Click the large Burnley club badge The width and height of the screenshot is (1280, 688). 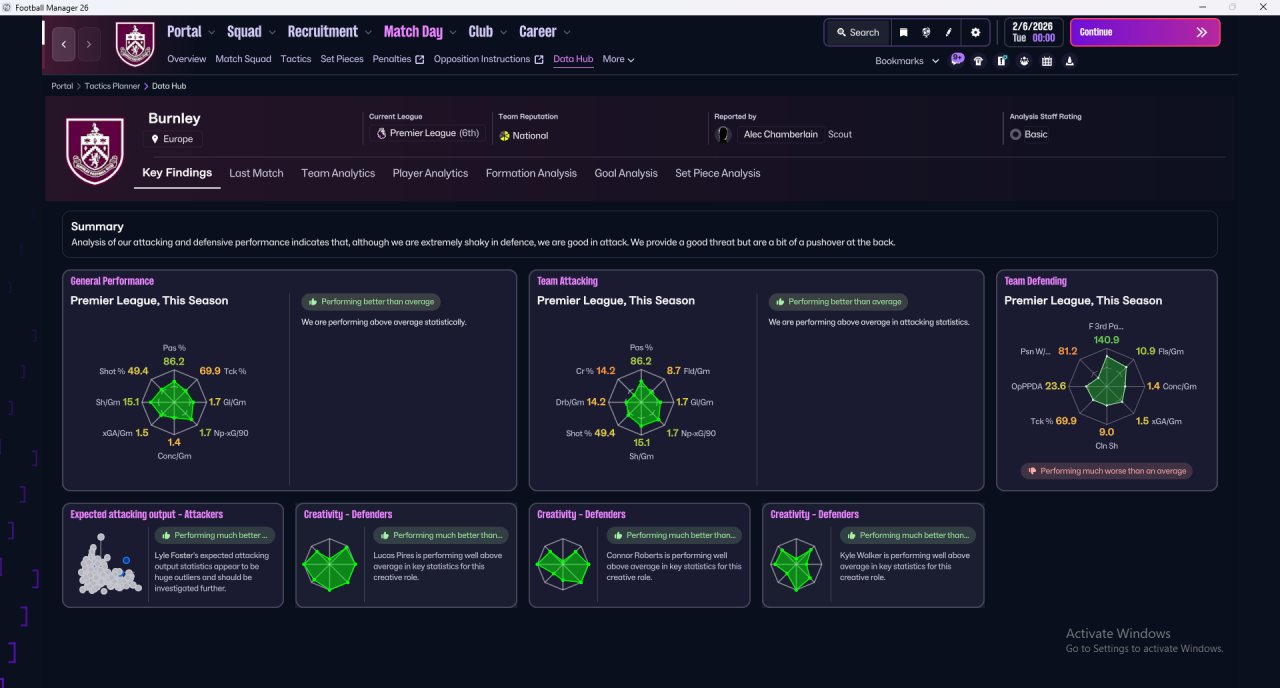tap(94, 150)
